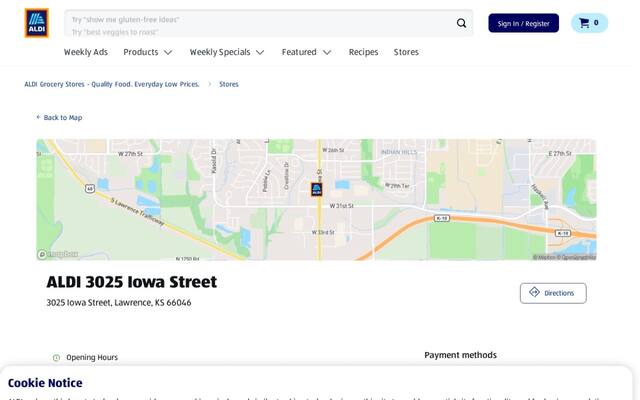Click the search magnifier icon
640x400 pixels.
(x=461, y=23)
